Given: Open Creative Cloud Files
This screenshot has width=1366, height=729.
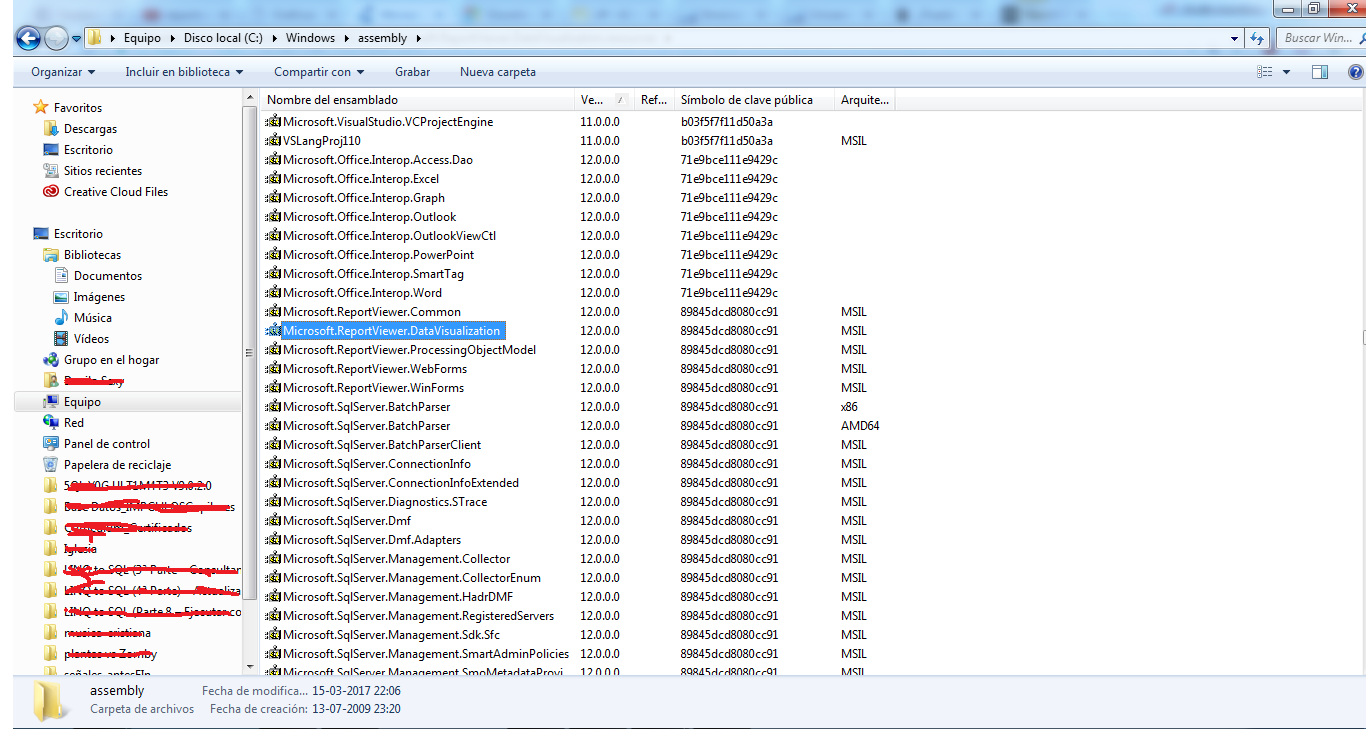Looking at the screenshot, I should (115, 192).
